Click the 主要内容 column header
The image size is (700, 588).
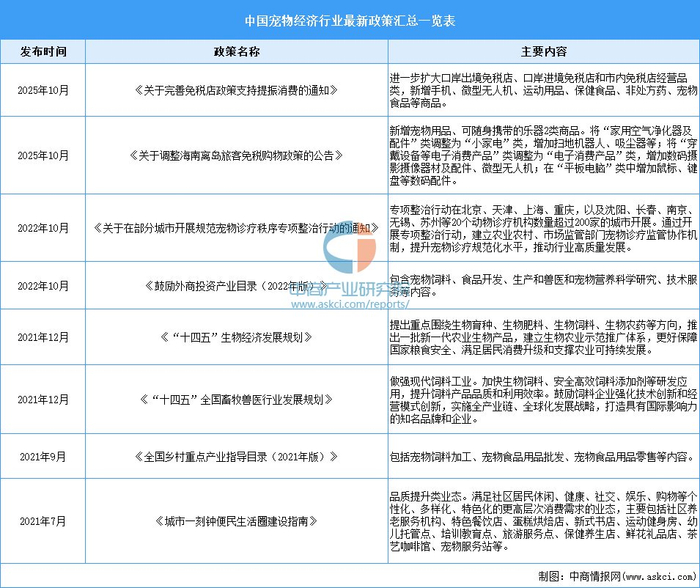[544, 52]
